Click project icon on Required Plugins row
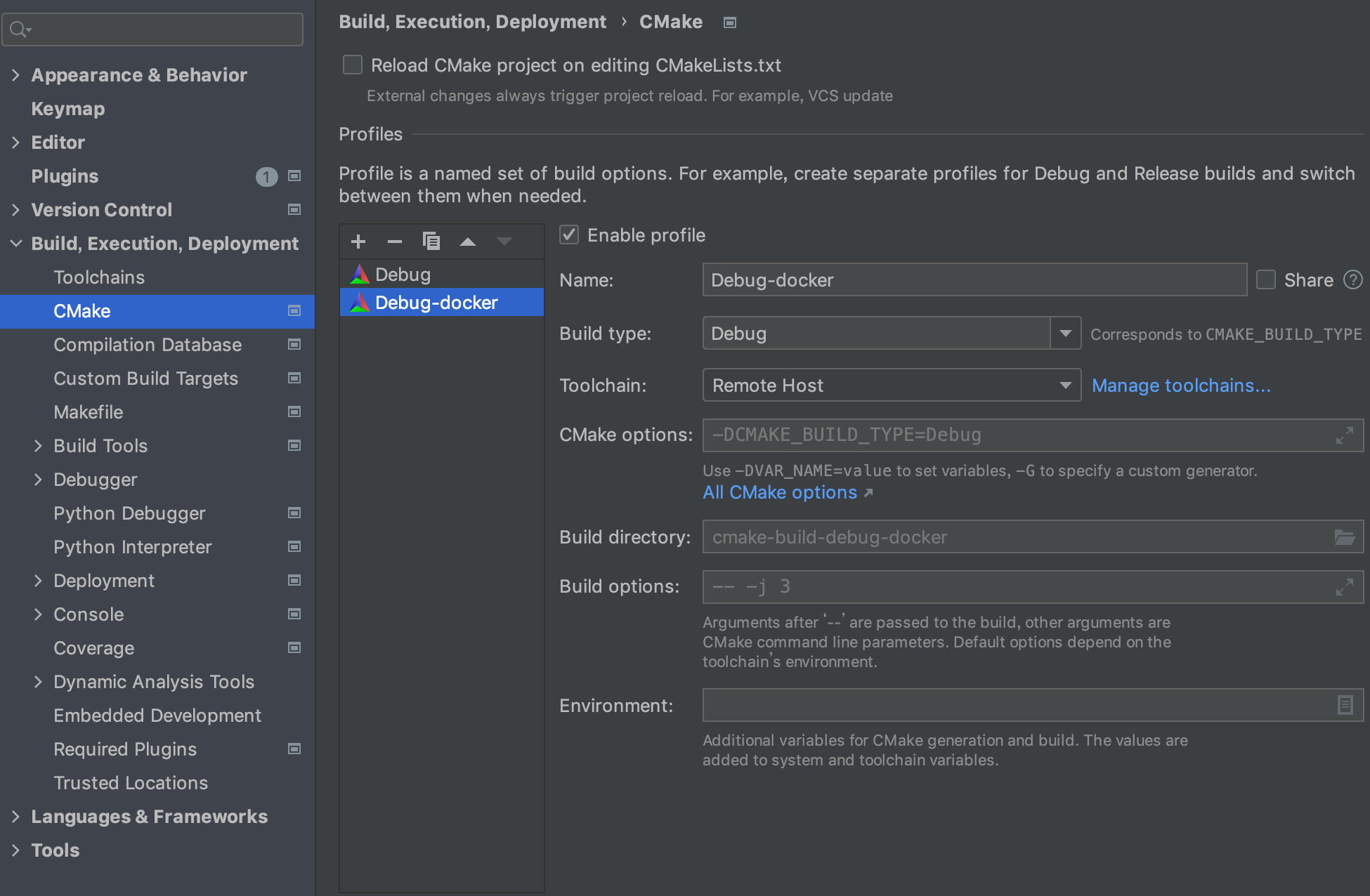 294,749
